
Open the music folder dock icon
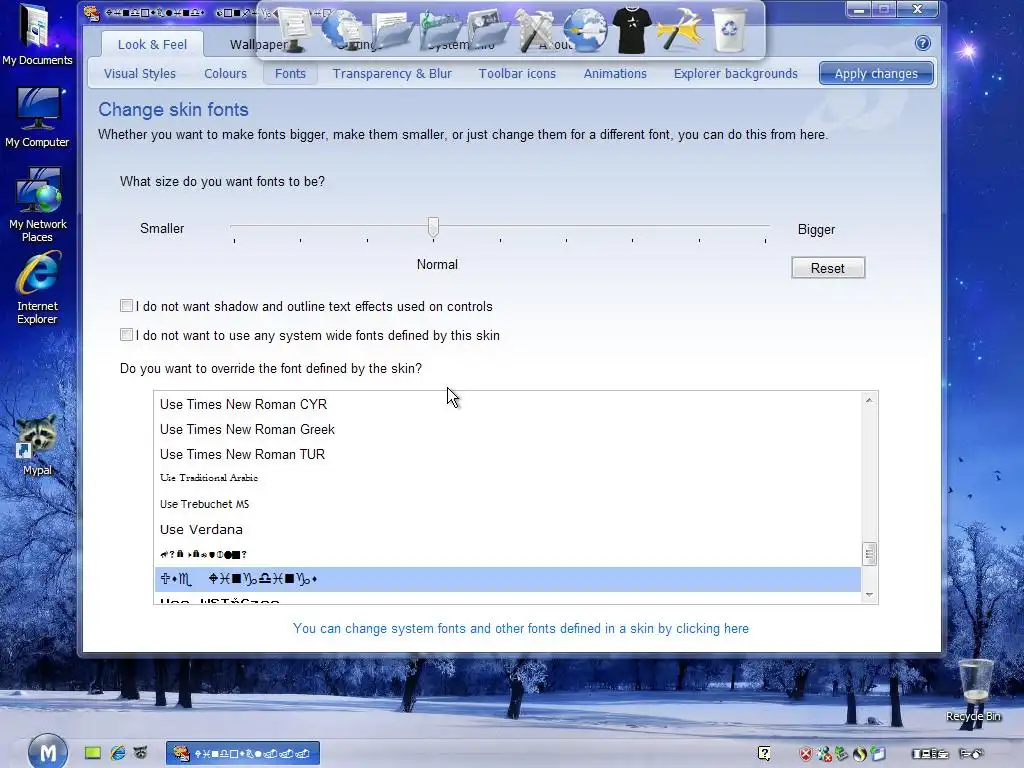pyautogui.click(x=440, y=30)
